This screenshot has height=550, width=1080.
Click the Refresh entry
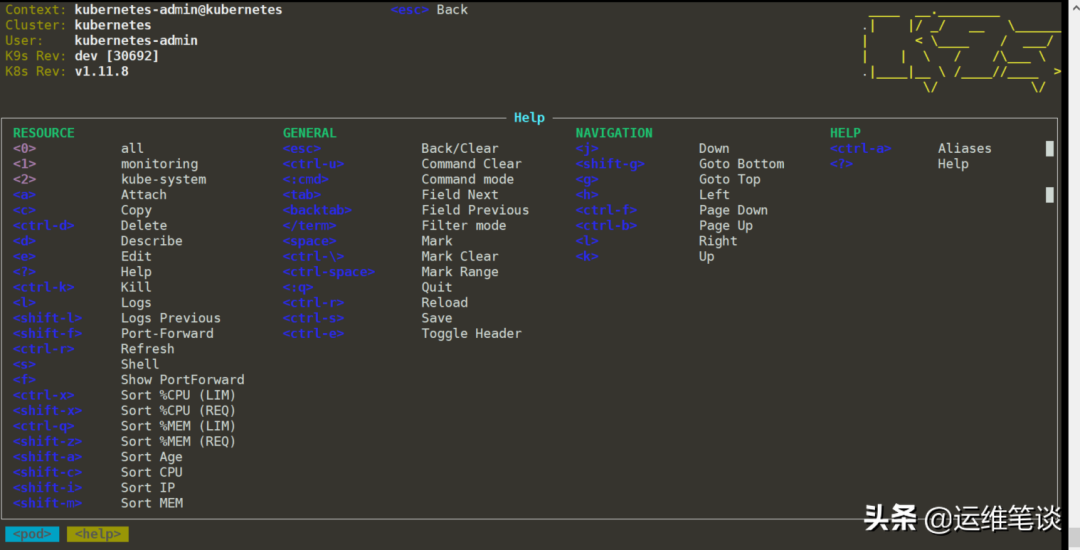(147, 349)
